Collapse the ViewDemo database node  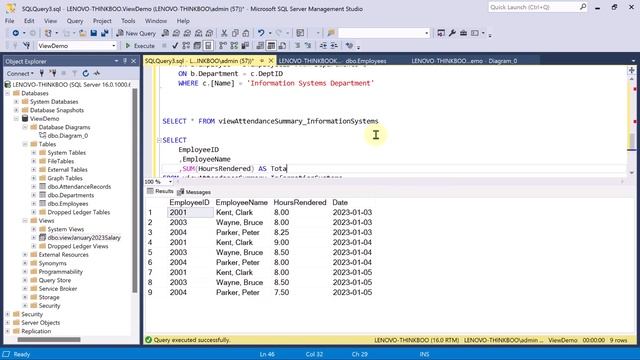16,119
